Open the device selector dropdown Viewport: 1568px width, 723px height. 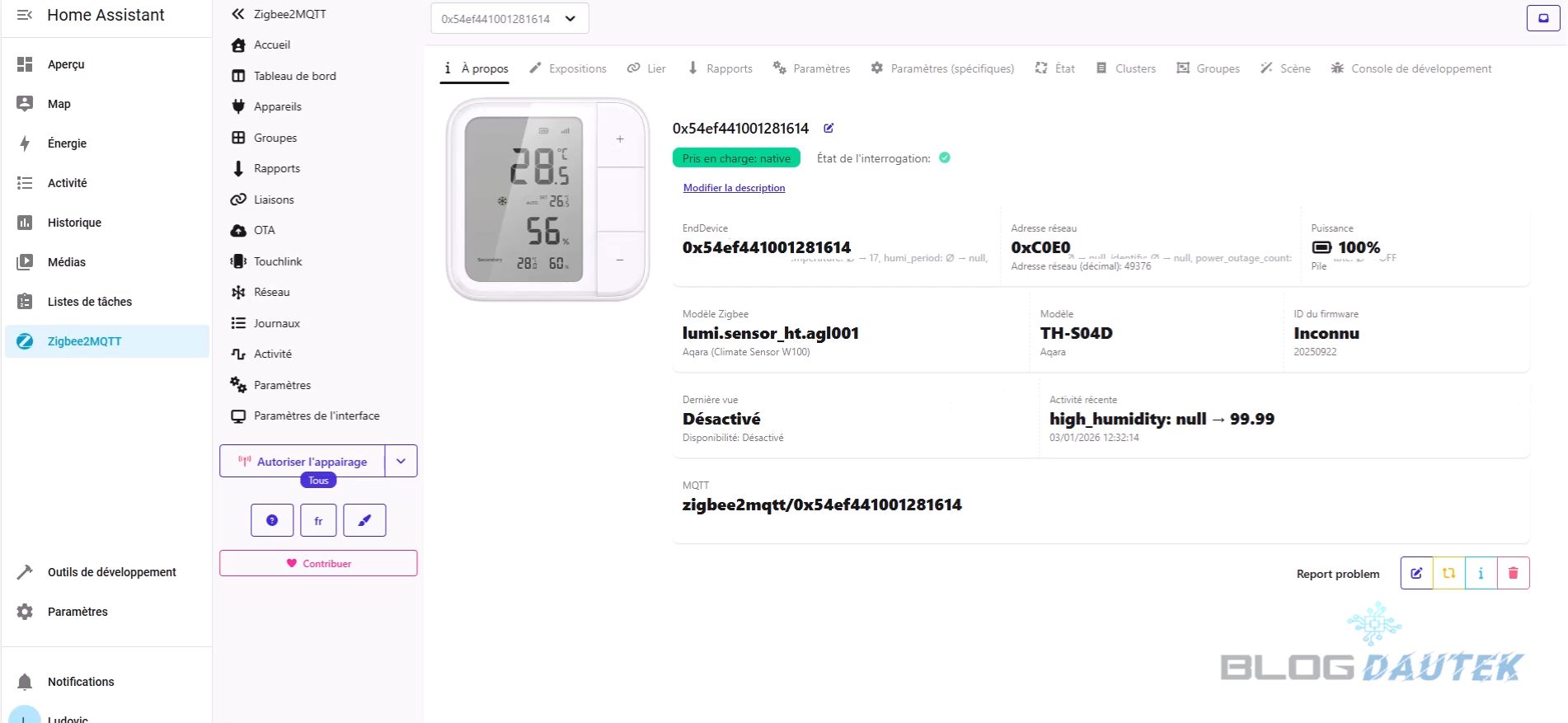509,18
